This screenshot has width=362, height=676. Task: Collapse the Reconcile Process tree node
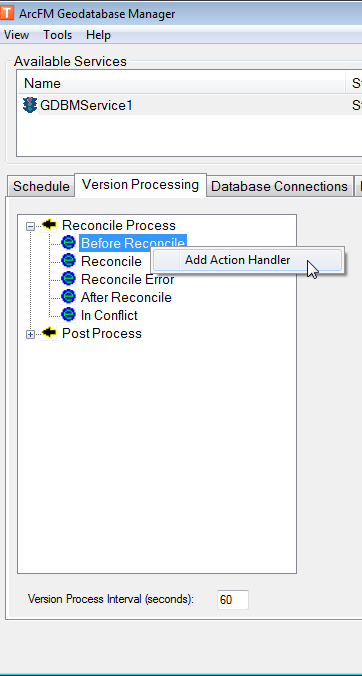click(x=30, y=226)
